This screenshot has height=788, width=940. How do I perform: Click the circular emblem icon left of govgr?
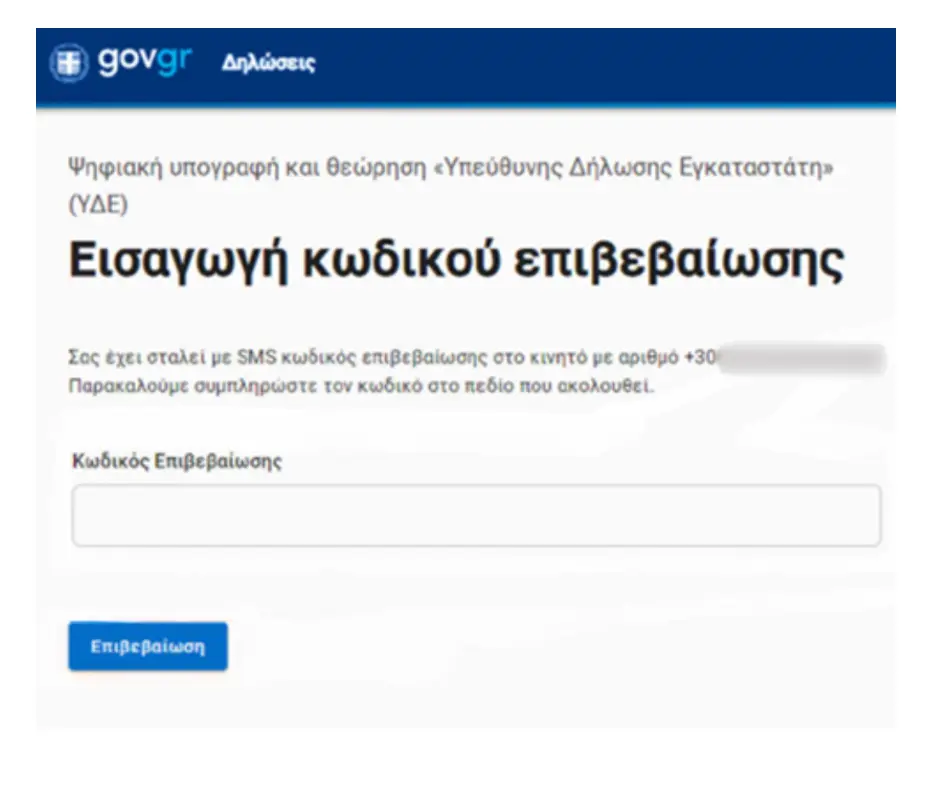coord(68,63)
